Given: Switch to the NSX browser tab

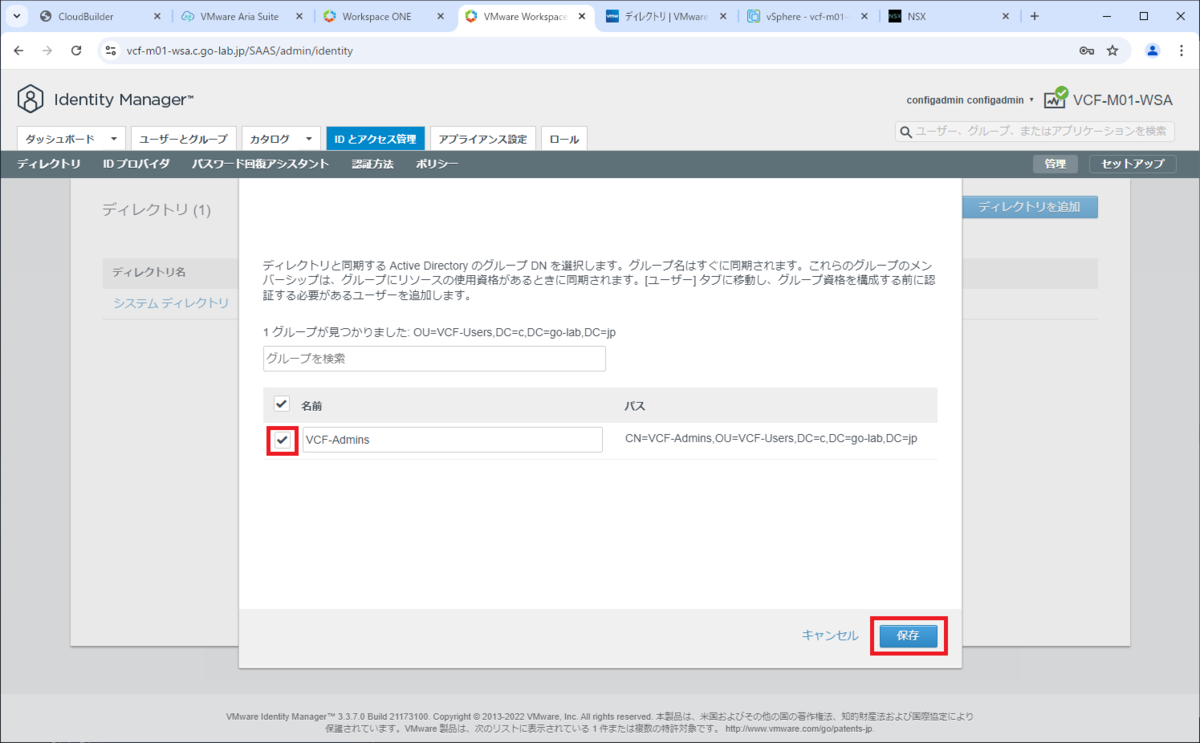Looking at the screenshot, I should [950, 17].
